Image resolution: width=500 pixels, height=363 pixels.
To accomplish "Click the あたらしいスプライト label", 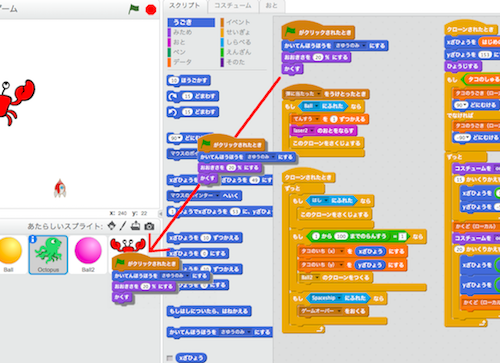I will tap(65, 226).
